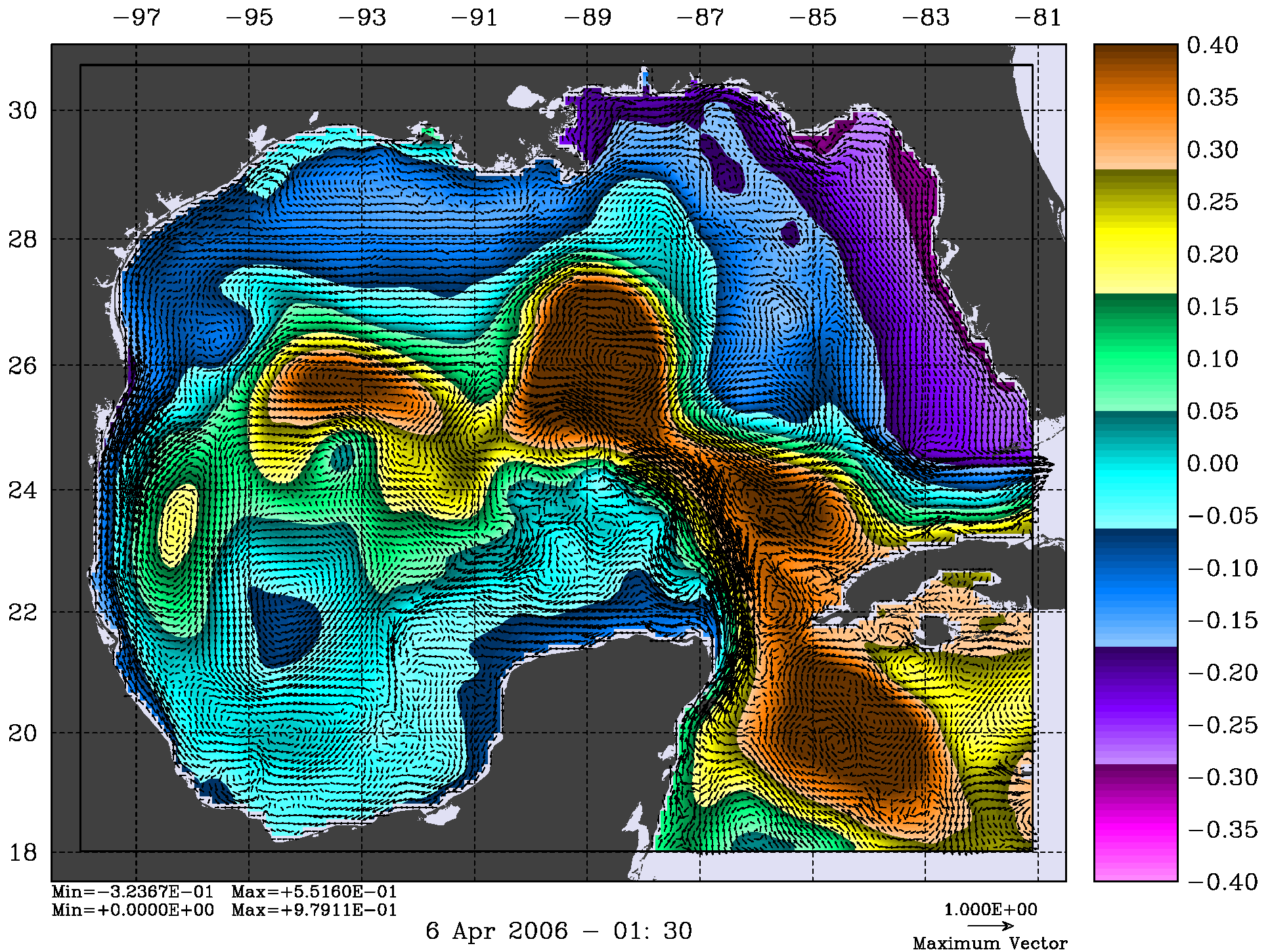
Task: Click the latitude 30 axis label
Action: point(23,110)
